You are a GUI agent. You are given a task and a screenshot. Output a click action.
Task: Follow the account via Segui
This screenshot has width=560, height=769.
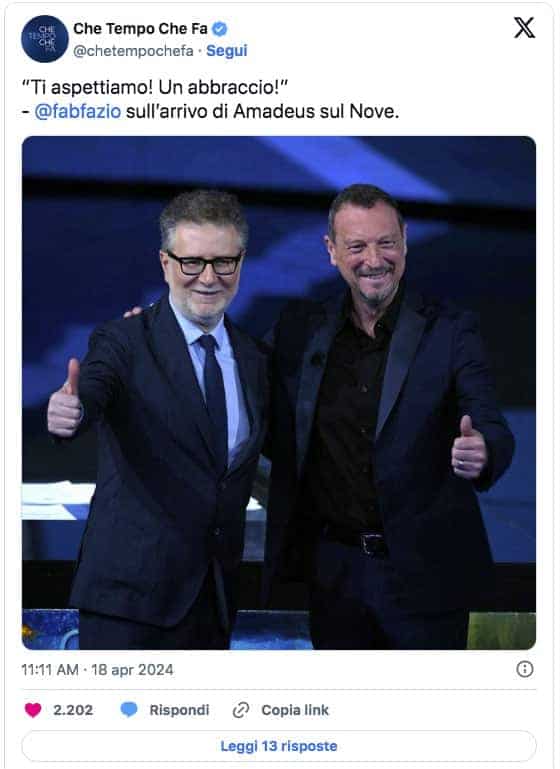pos(227,51)
